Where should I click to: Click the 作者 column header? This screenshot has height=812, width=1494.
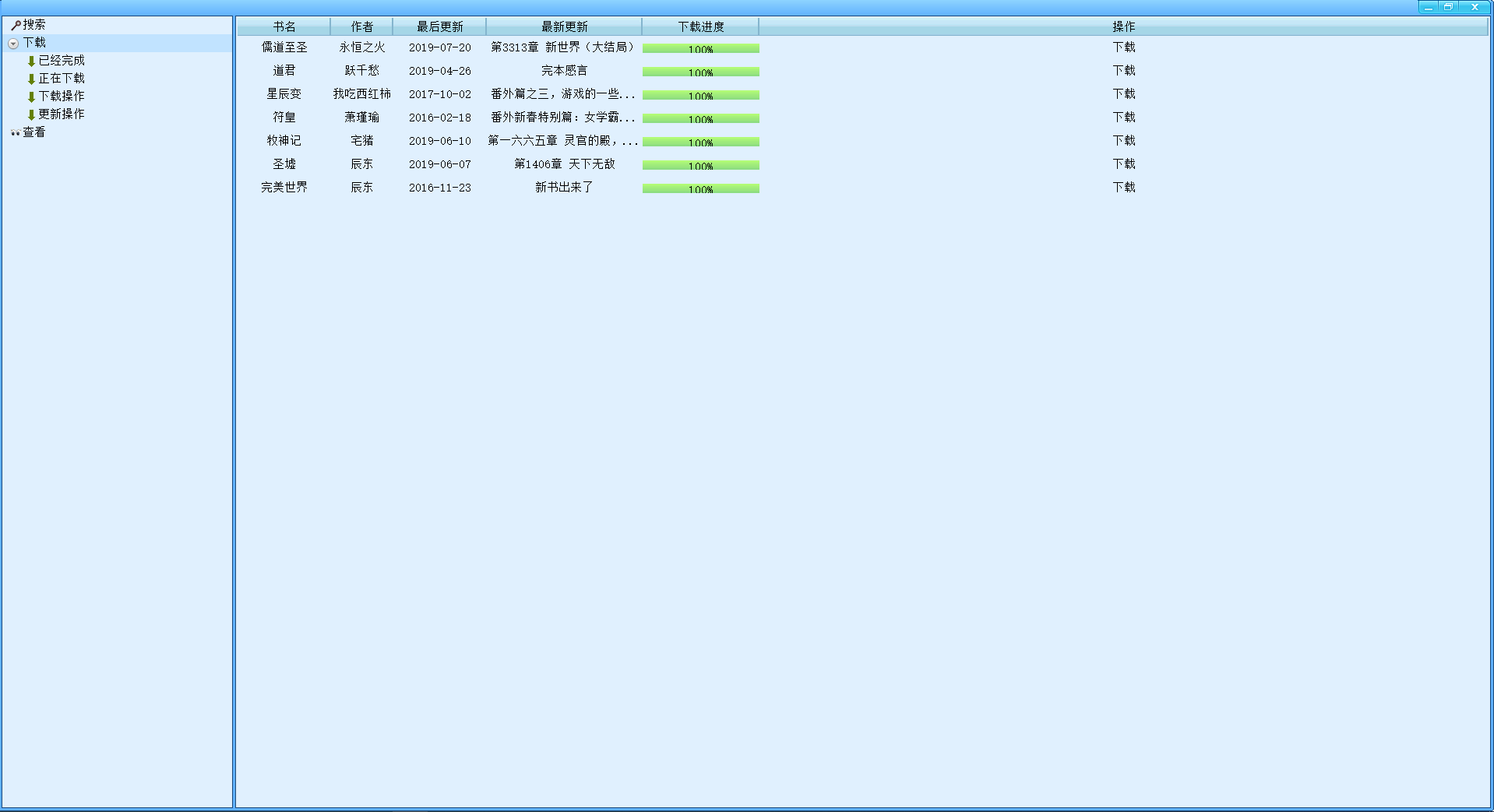click(361, 26)
